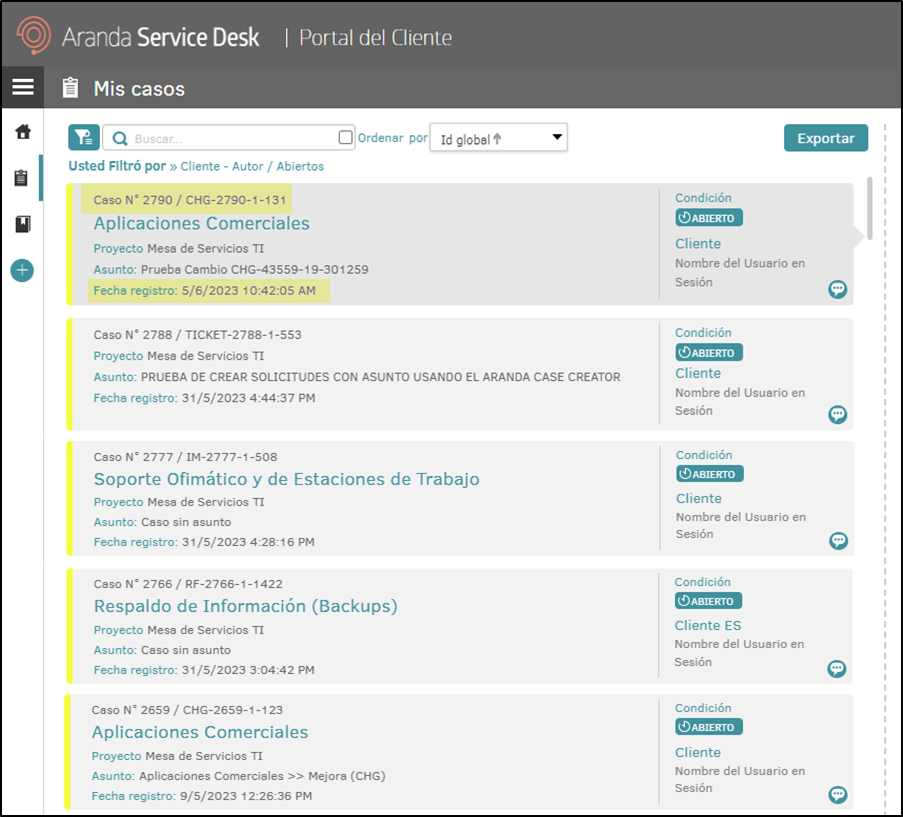The width and height of the screenshot is (903, 817).
Task: Click in the Buscar search field
Action: (x=230, y=139)
